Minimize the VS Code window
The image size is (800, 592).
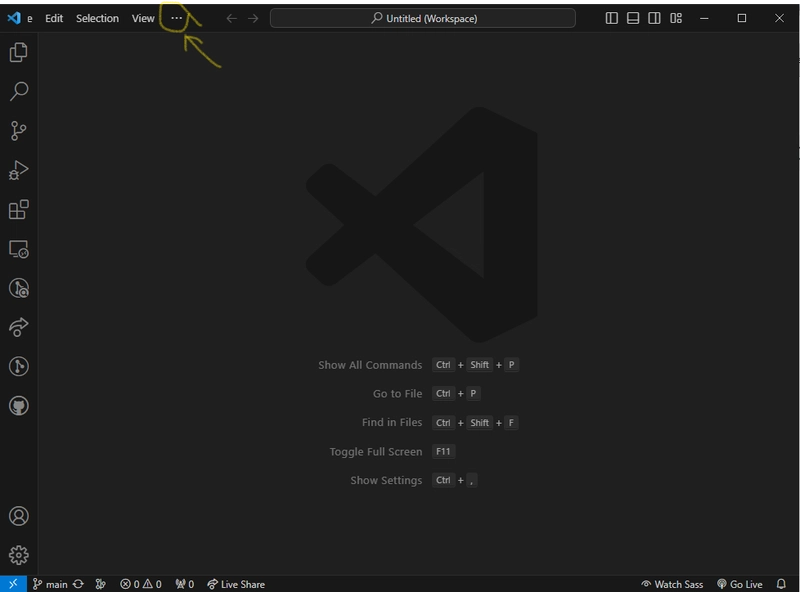point(704,18)
